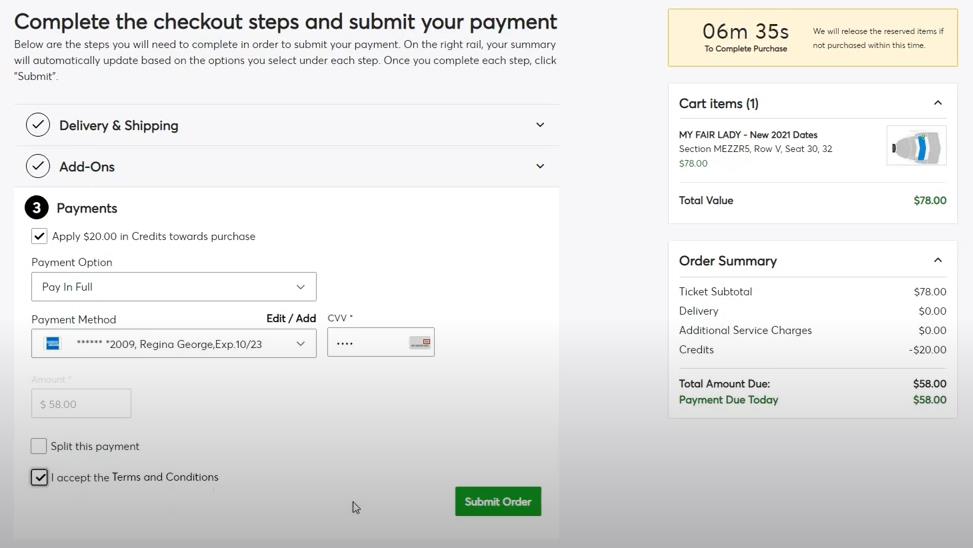The image size is (973, 548).
Task: Click the Edit / Add payment method link
Action: tap(291, 318)
